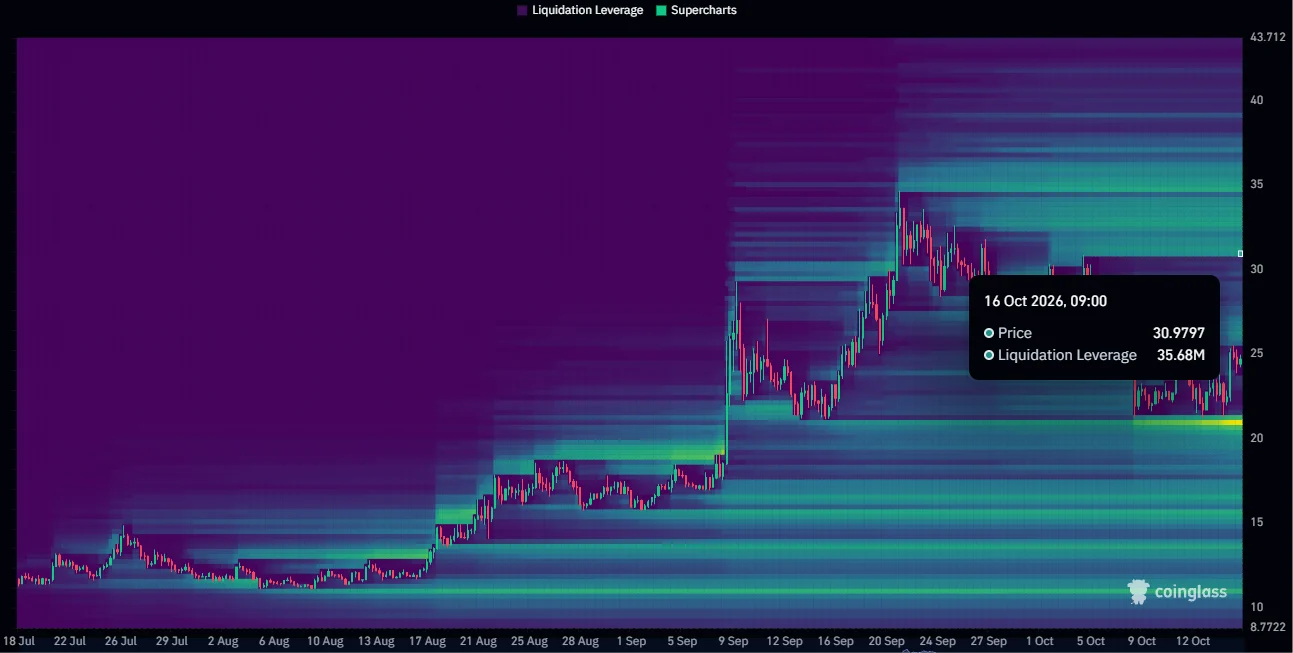Click the crosshair marker on right axis
The width and height of the screenshot is (1293, 653).
(x=1241, y=254)
